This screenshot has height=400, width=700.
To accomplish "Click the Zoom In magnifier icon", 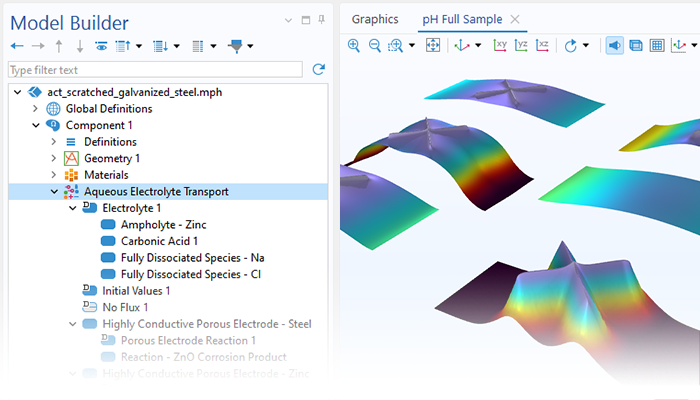I will pyautogui.click(x=354, y=45).
